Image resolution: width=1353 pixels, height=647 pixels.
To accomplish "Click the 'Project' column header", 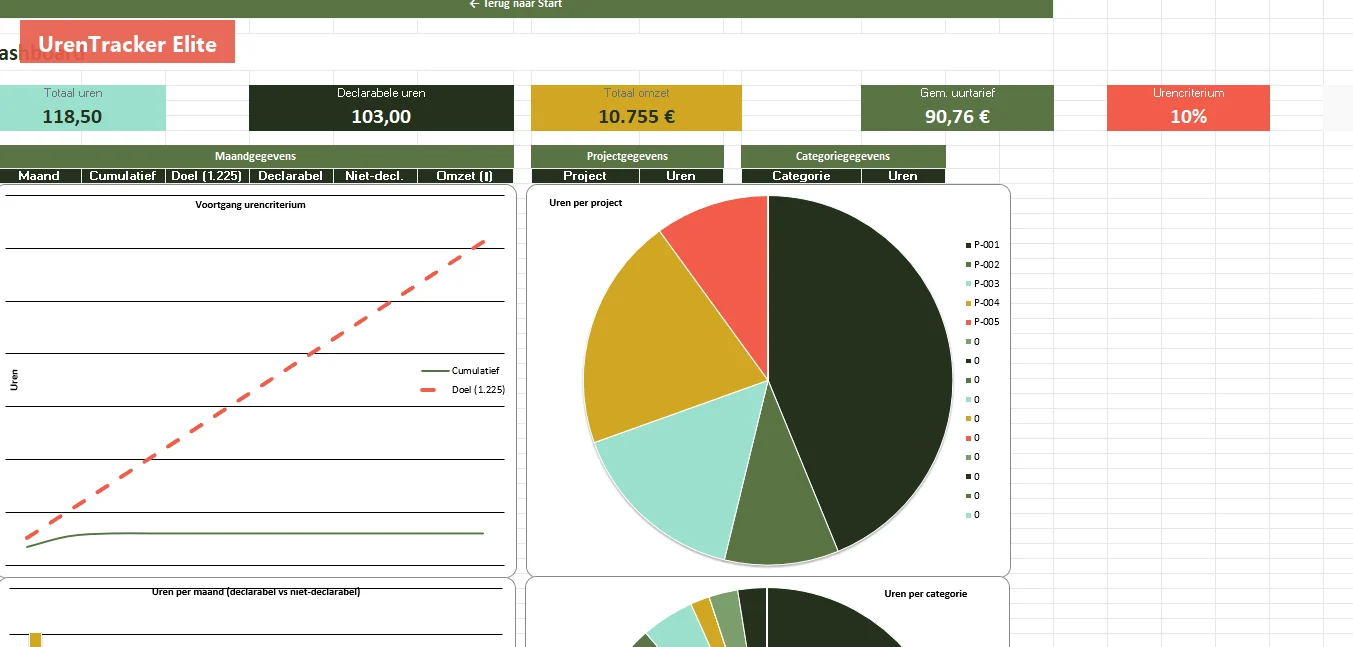I will [x=585, y=176].
